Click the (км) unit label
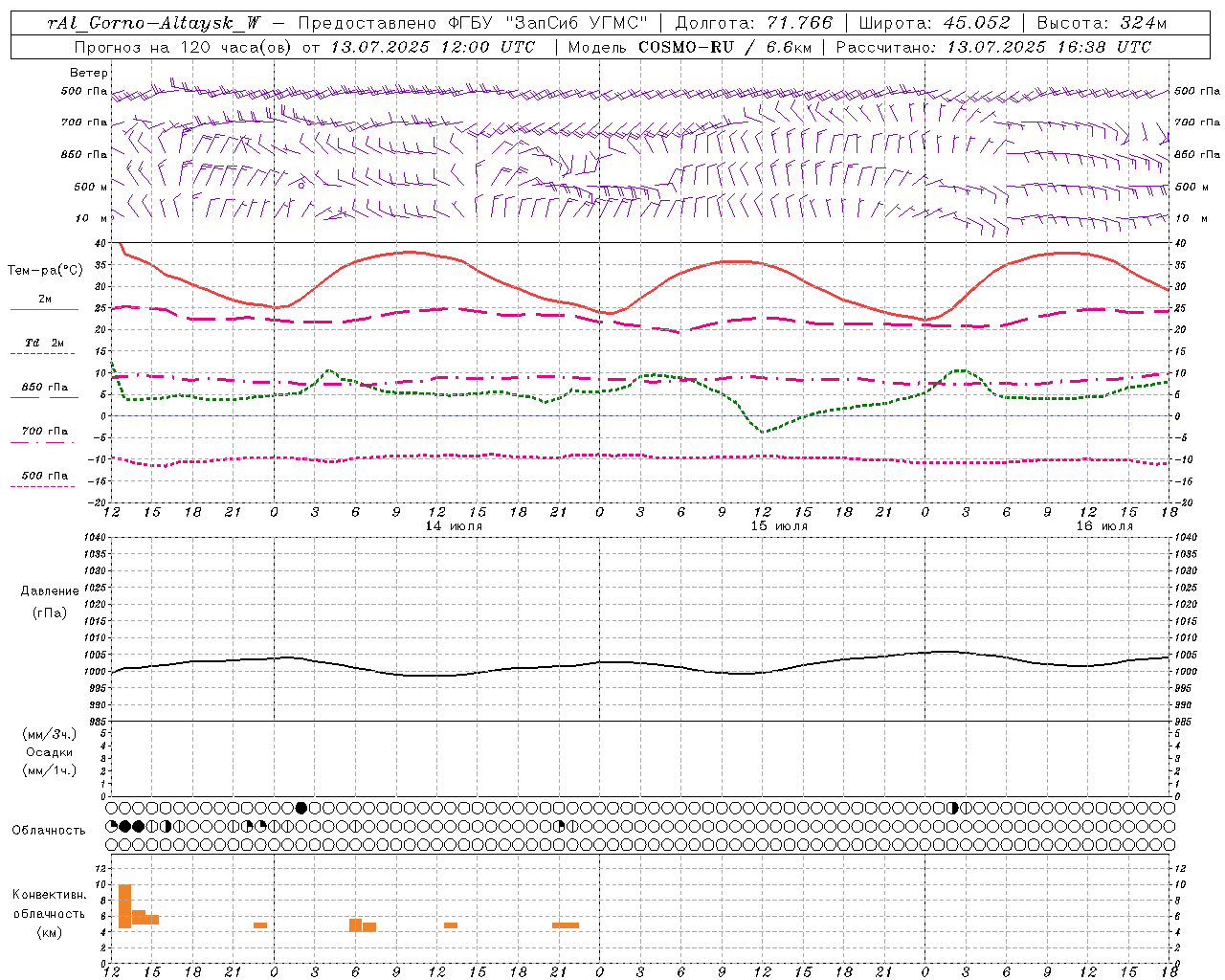The height and width of the screenshot is (980, 1225). point(50,932)
